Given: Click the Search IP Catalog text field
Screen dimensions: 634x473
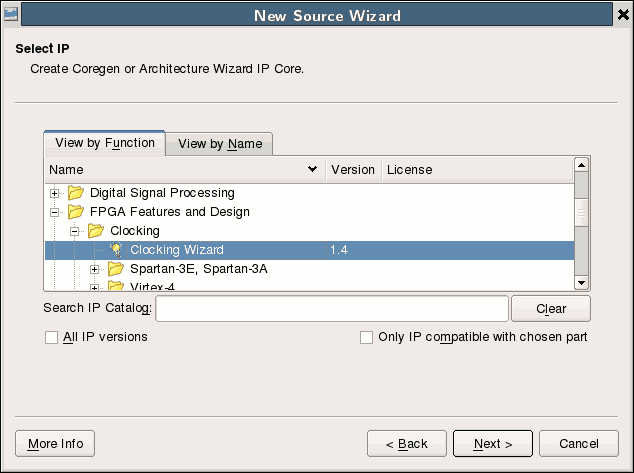Looking at the screenshot, I should (x=332, y=309).
